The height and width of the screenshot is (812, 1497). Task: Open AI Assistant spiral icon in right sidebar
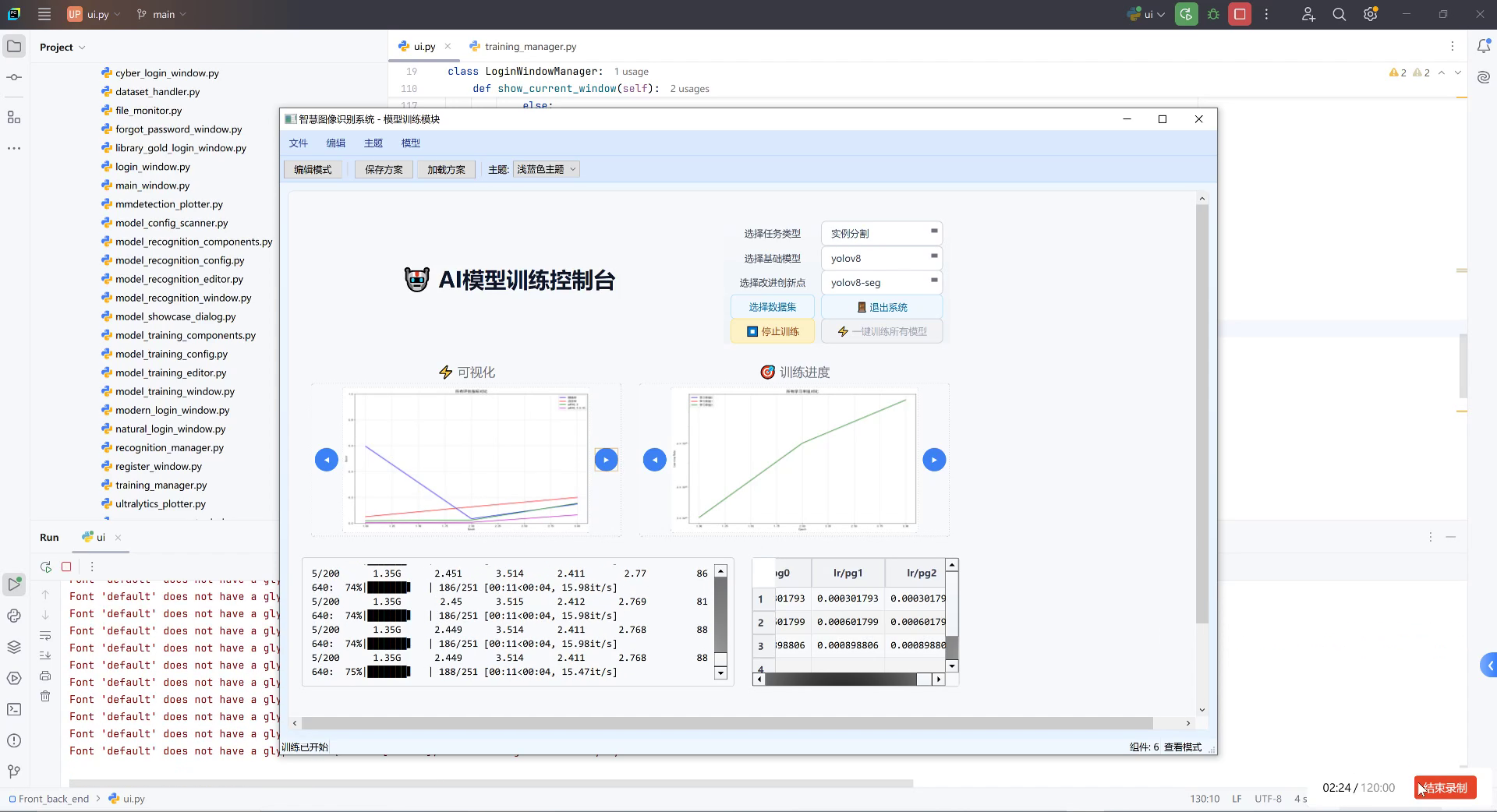(x=1483, y=77)
